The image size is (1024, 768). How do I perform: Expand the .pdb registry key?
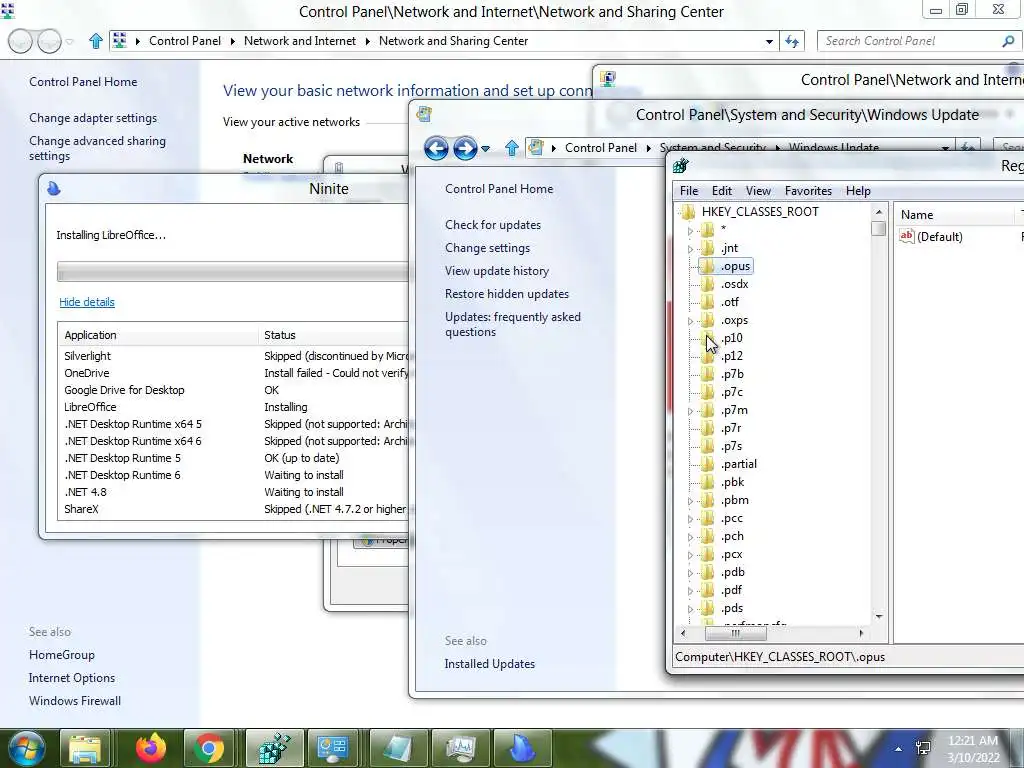coord(690,573)
